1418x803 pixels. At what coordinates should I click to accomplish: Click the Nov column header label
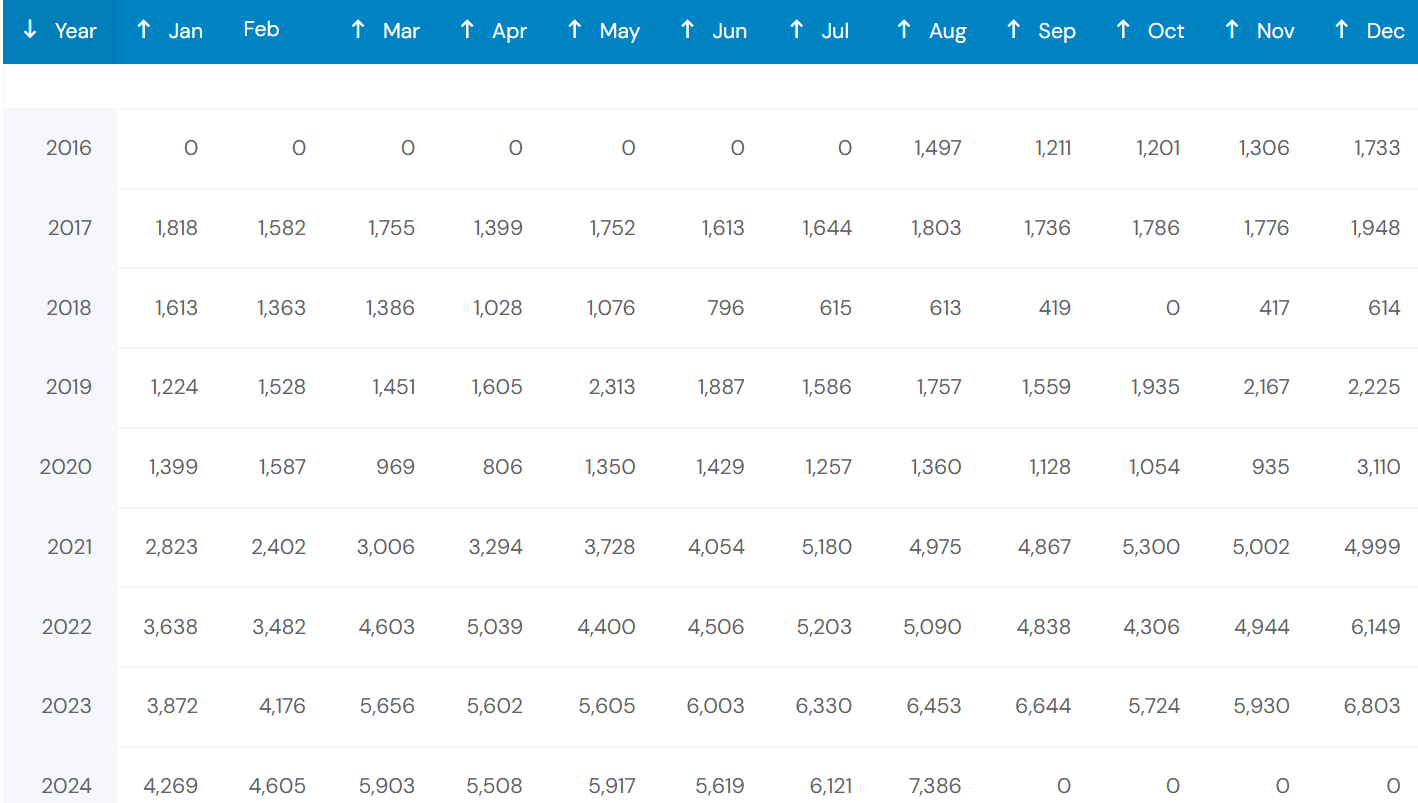click(1275, 31)
